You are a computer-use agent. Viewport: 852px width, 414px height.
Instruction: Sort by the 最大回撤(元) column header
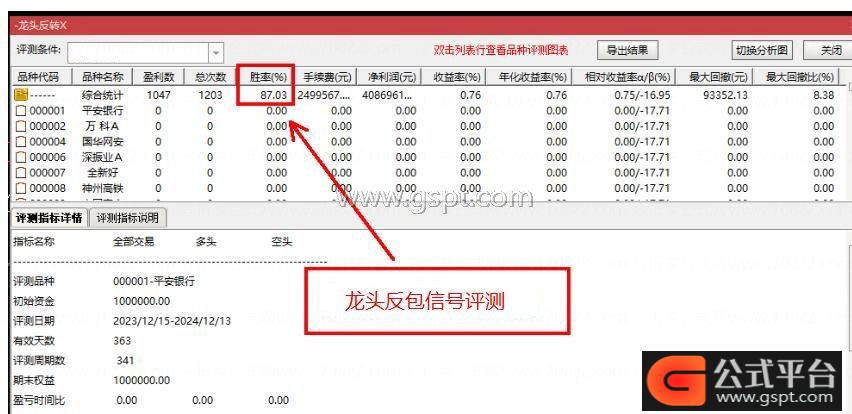[x=715, y=77]
